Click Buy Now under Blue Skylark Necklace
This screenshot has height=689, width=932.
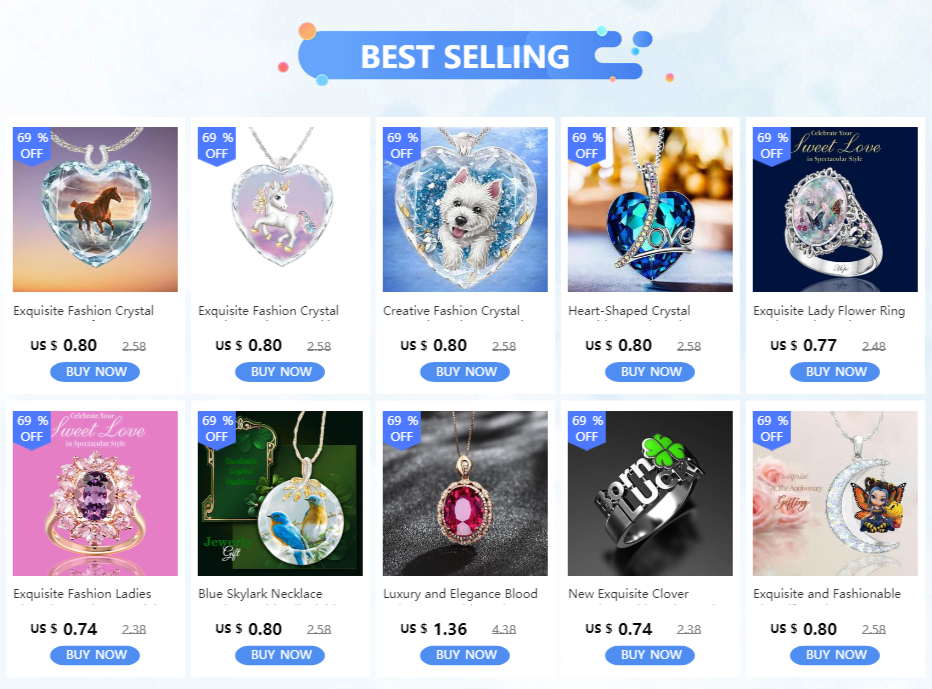(x=280, y=655)
